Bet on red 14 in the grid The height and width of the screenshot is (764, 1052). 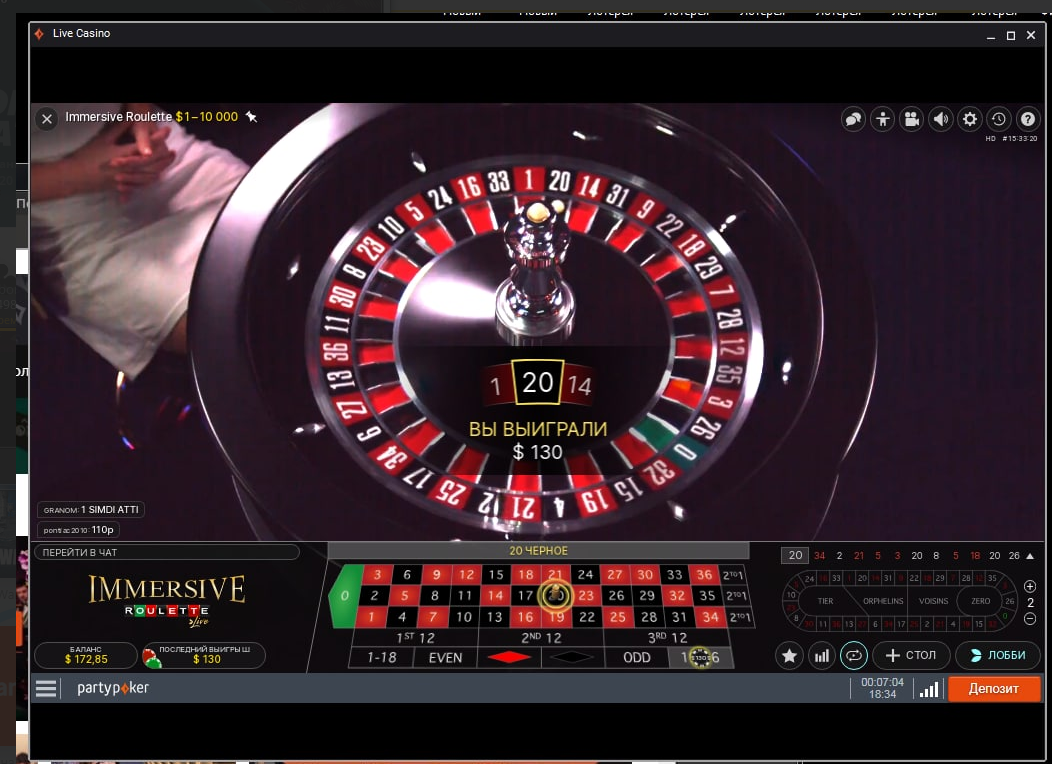tap(495, 596)
